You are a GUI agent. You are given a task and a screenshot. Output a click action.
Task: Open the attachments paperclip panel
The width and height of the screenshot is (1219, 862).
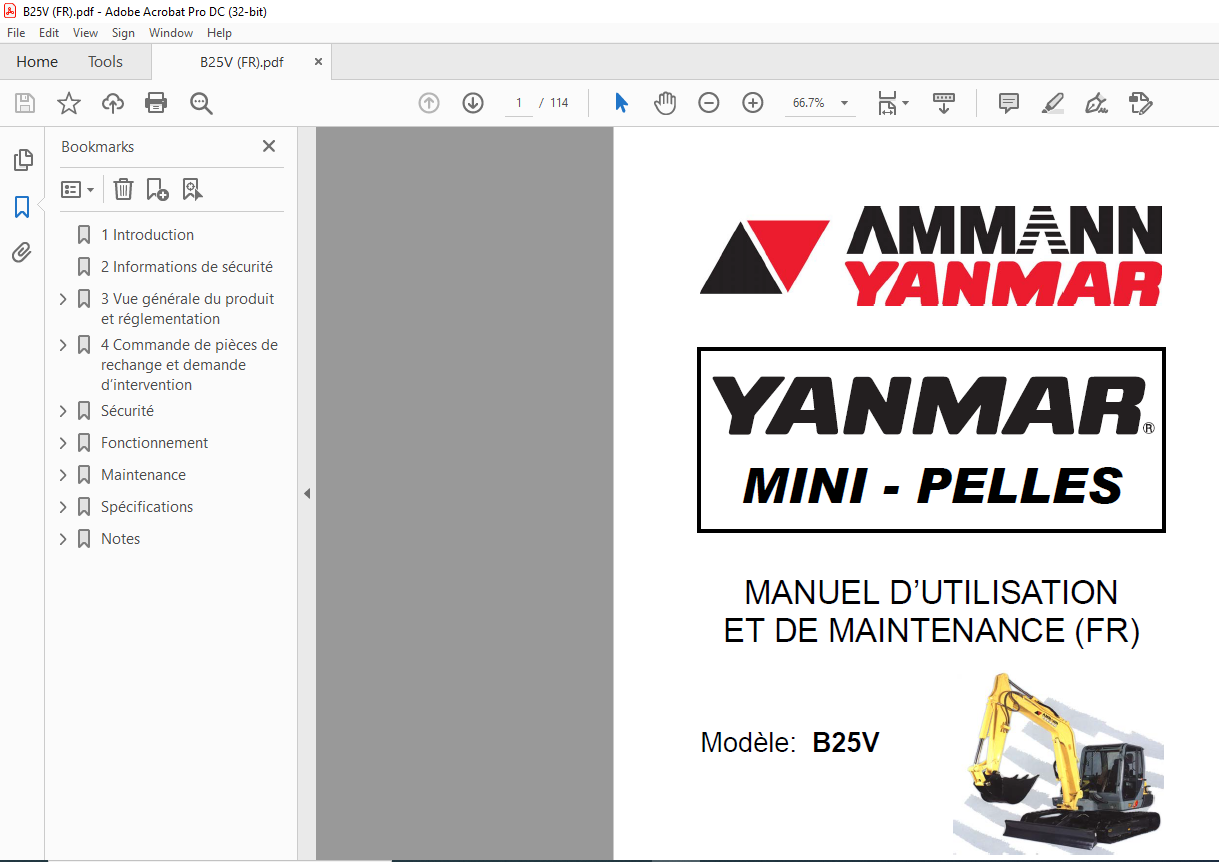[x=22, y=252]
